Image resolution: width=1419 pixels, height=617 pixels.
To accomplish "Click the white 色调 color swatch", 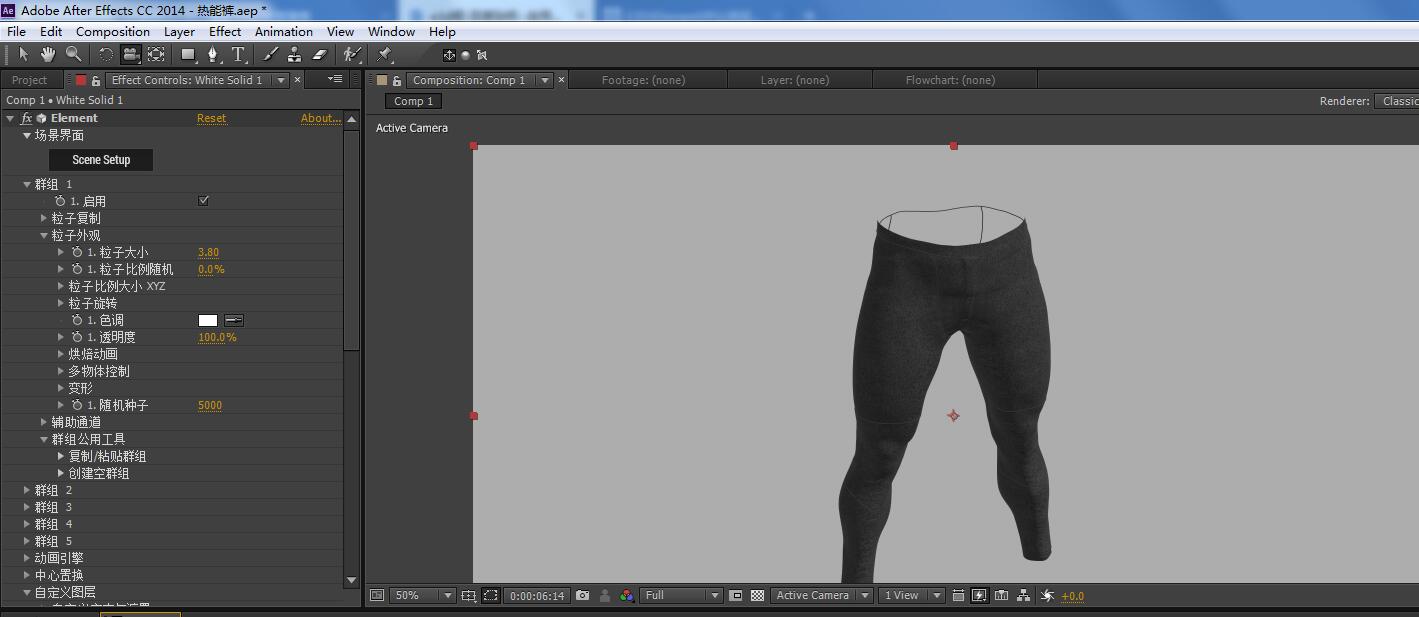I will 208,320.
